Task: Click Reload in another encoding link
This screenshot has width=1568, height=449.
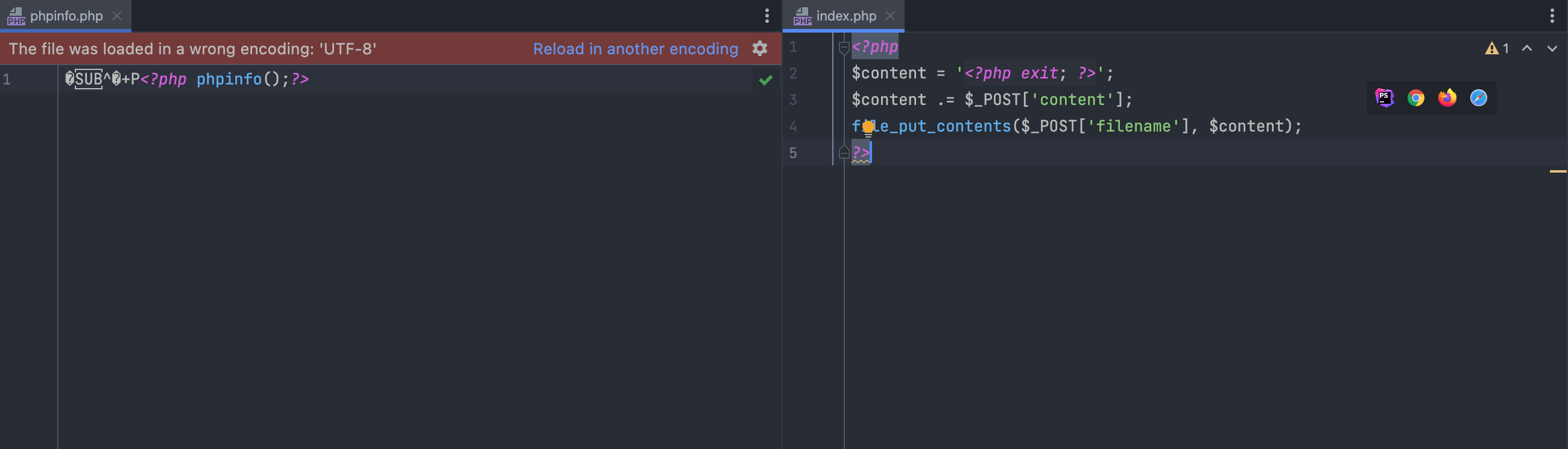Action: pyautogui.click(x=635, y=49)
